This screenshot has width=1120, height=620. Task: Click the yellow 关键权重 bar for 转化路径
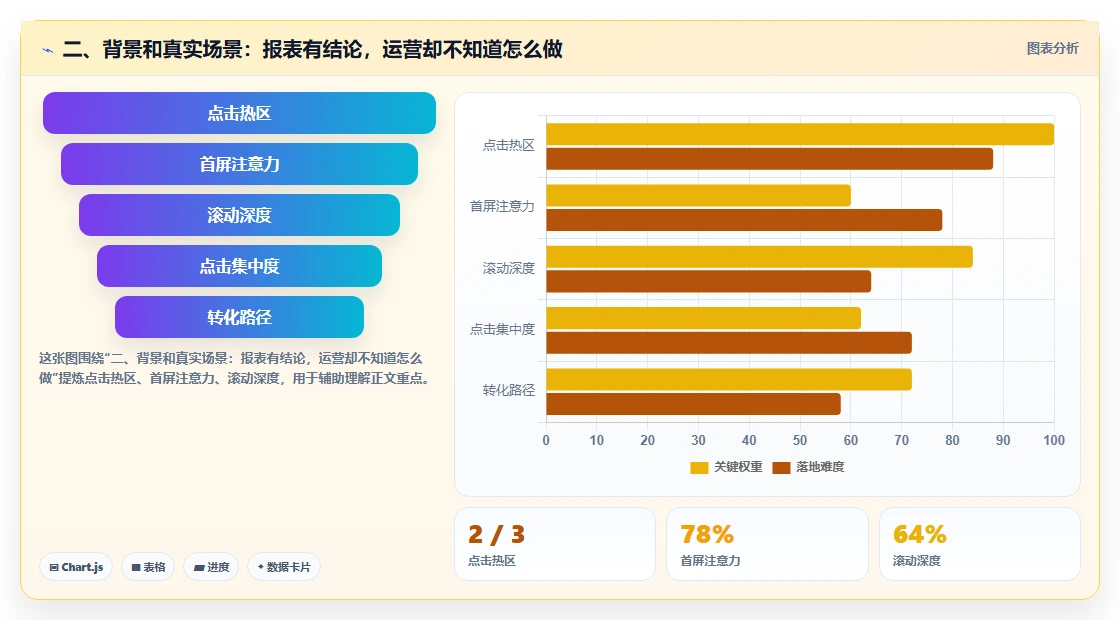point(729,379)
